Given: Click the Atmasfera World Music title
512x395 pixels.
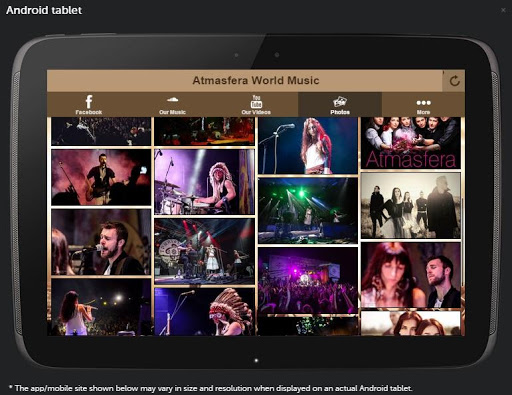Looking at the screenshot, I should [x=256, y=80].
